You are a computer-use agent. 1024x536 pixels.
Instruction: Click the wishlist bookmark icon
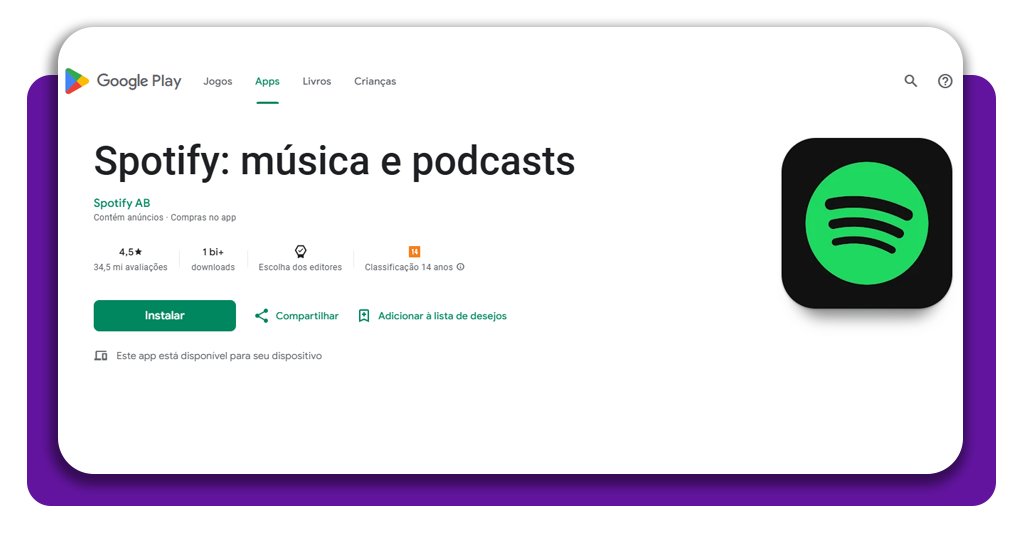364,316
